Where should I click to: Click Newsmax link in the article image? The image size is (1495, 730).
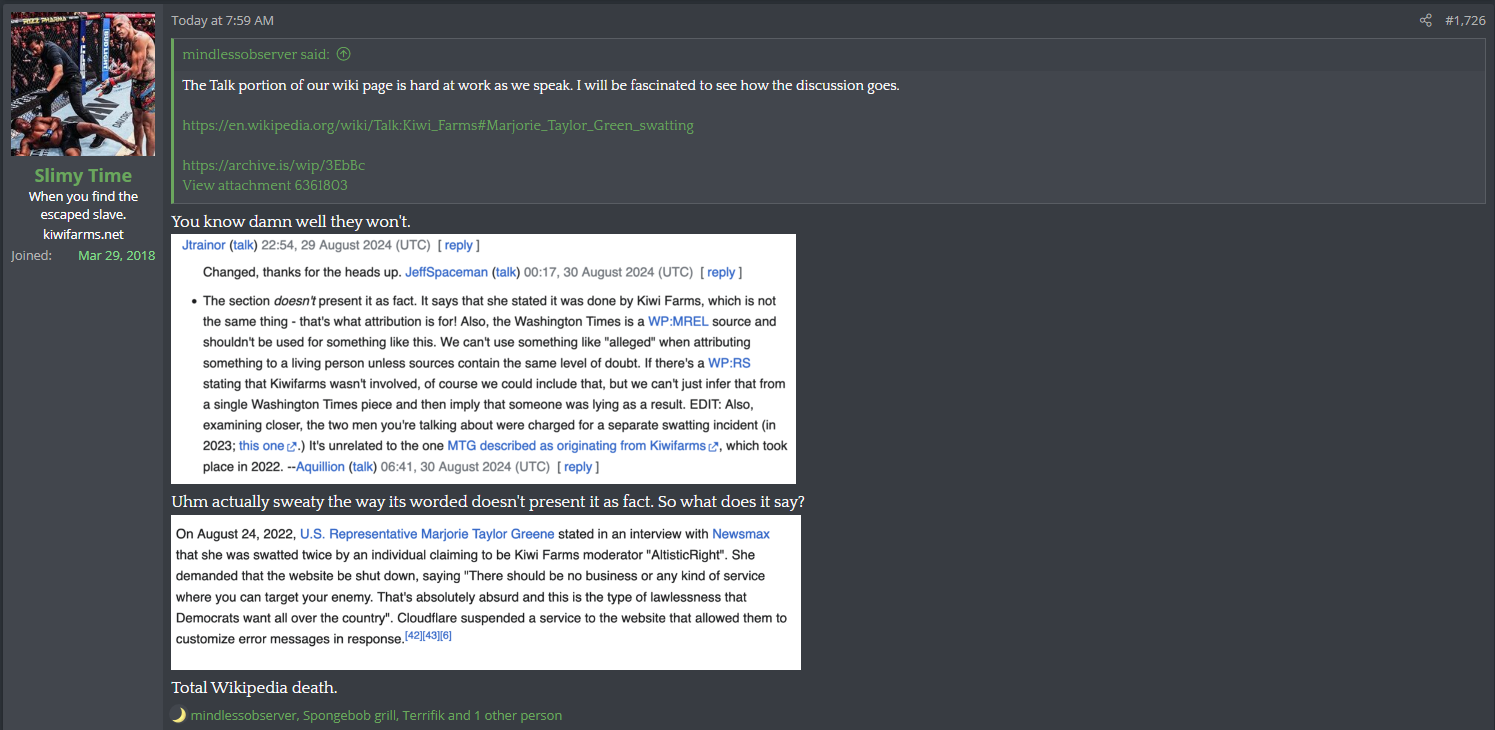(x=741, y=534)
